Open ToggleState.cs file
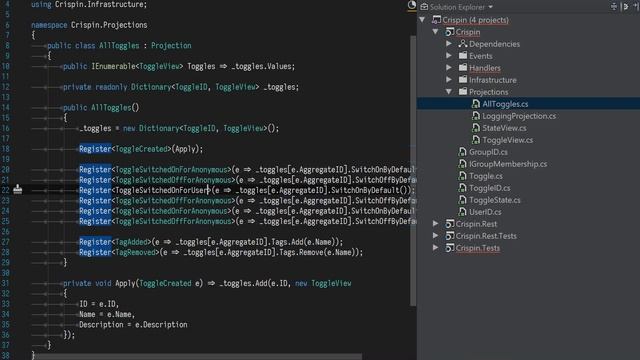This screenshot has width=640, height=360. click(495, 200)
